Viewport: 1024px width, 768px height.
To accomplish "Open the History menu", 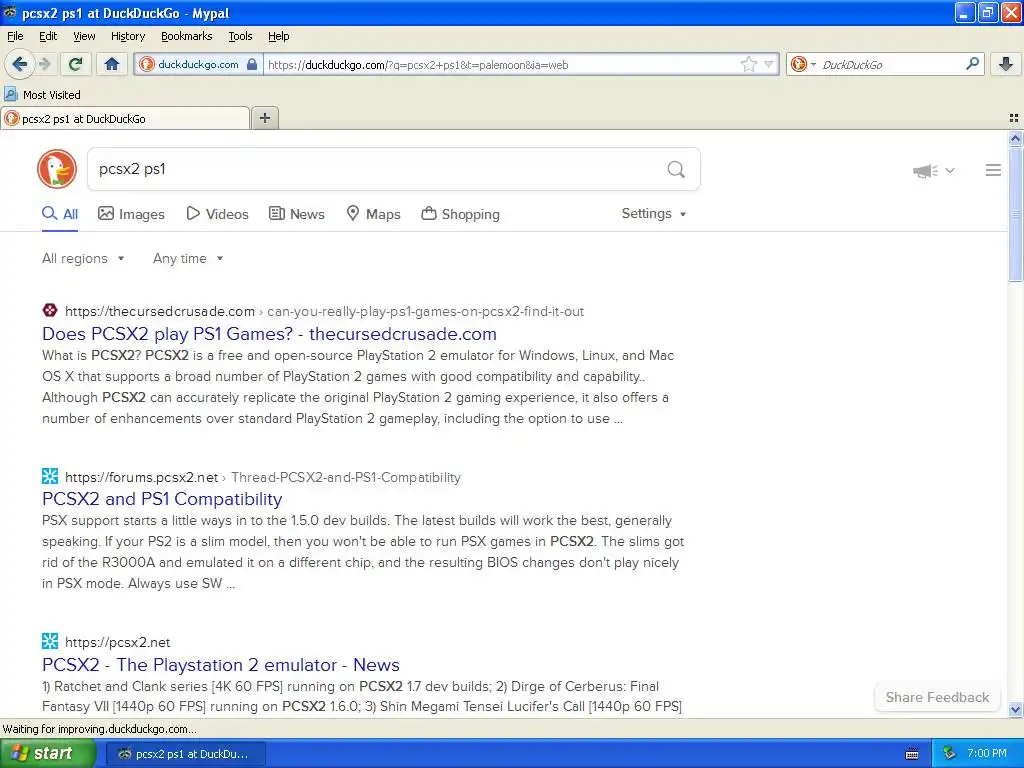I will [127, 36].
